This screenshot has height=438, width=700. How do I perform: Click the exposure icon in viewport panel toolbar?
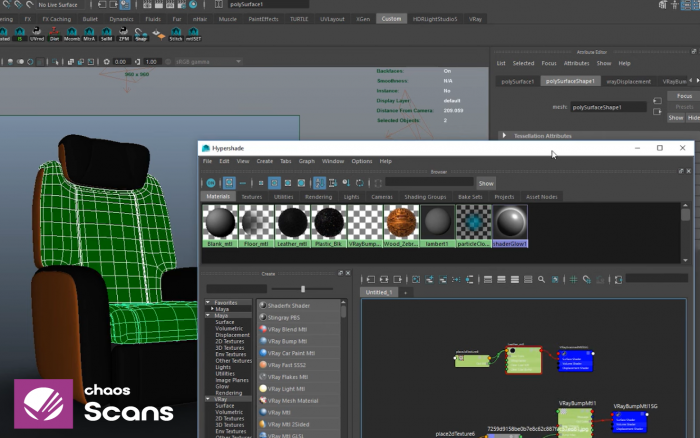(106, 62)
